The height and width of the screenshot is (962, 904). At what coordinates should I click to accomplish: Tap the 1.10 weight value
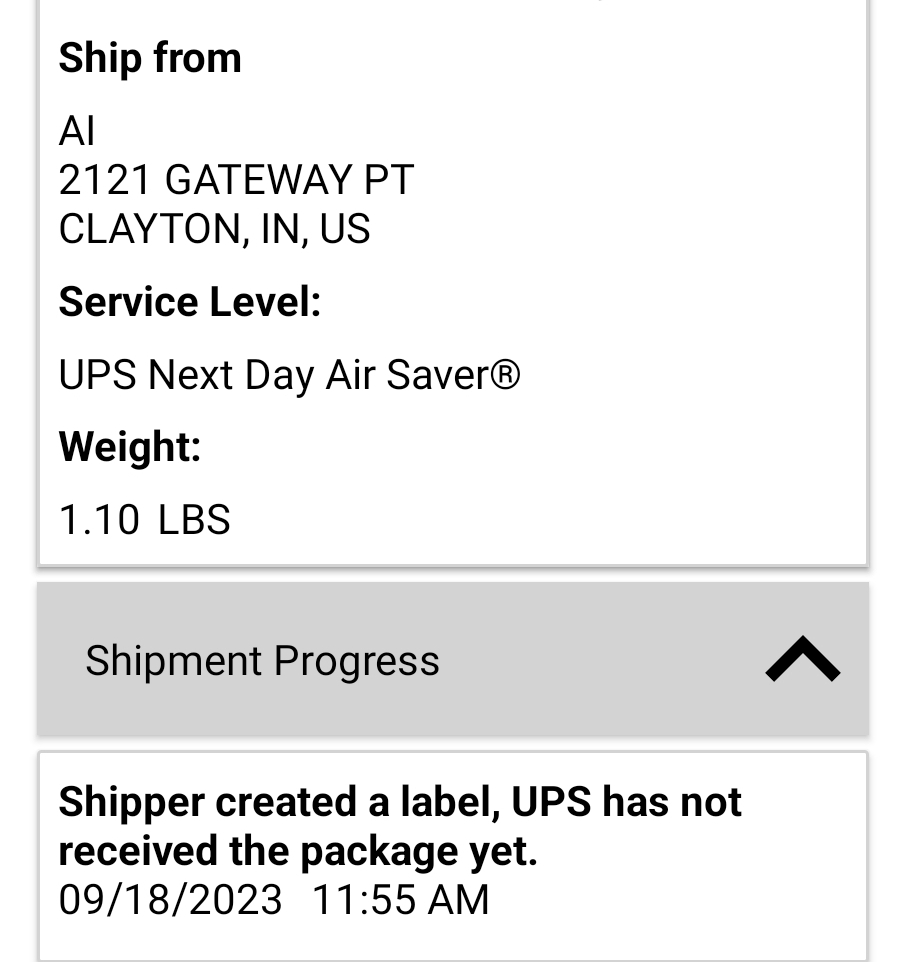[99, 520]
